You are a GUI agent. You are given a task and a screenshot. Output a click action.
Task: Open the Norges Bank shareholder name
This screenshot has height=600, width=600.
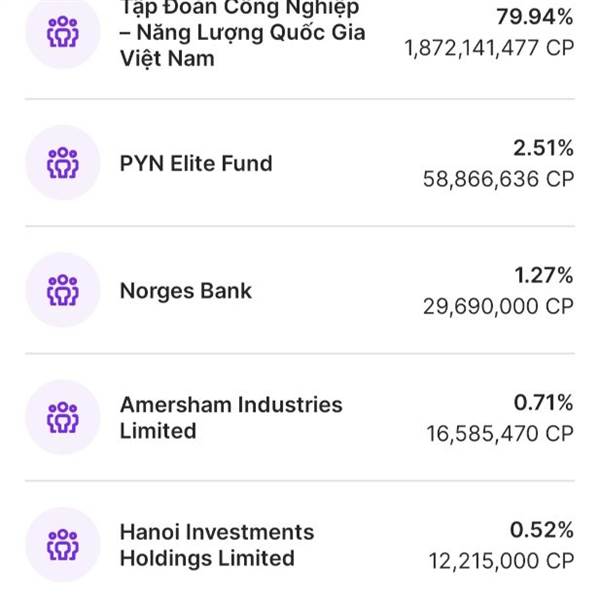pos(186,291)
